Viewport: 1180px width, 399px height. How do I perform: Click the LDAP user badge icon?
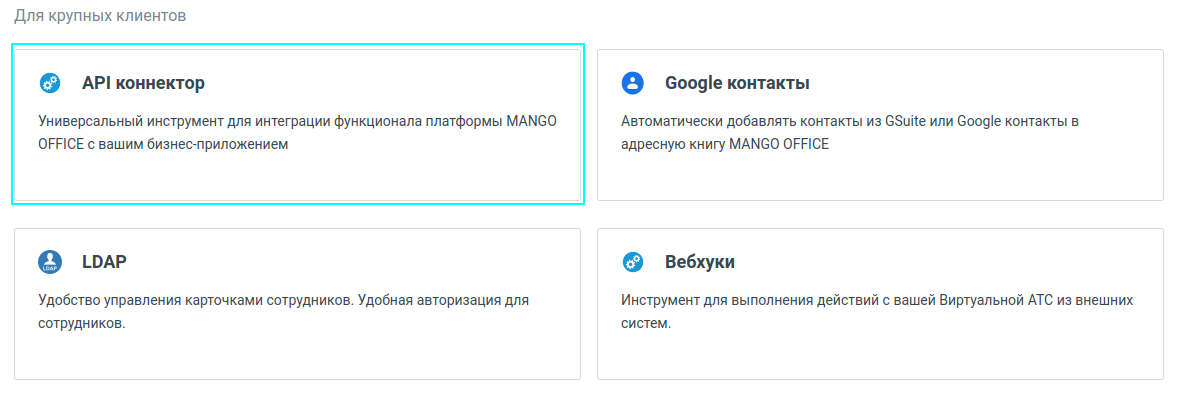[50, 262]
